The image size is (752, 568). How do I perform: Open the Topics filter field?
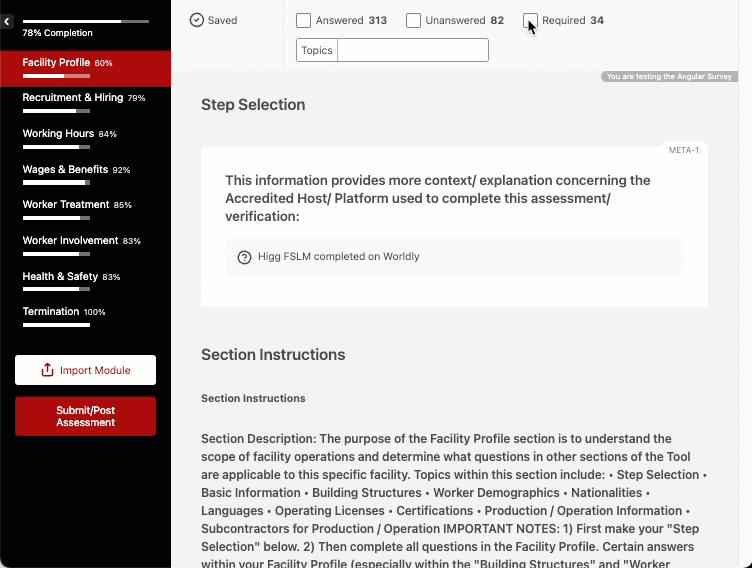click(392, 50)
